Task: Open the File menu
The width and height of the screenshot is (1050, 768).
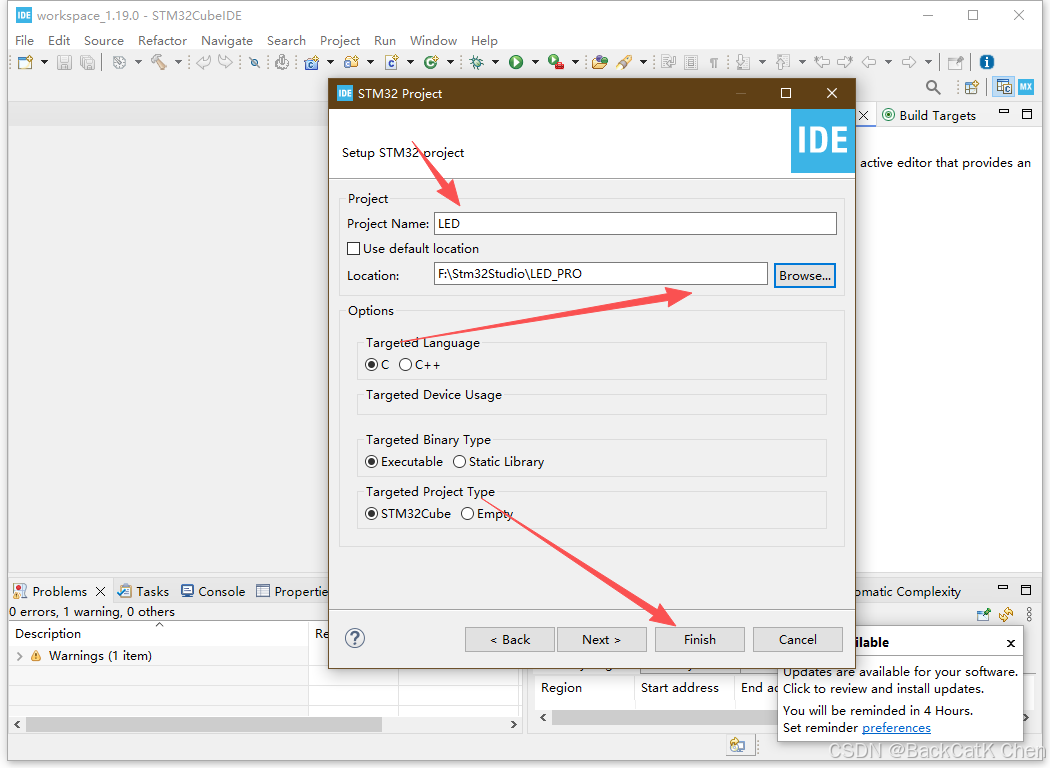Action: click(24, 41)
